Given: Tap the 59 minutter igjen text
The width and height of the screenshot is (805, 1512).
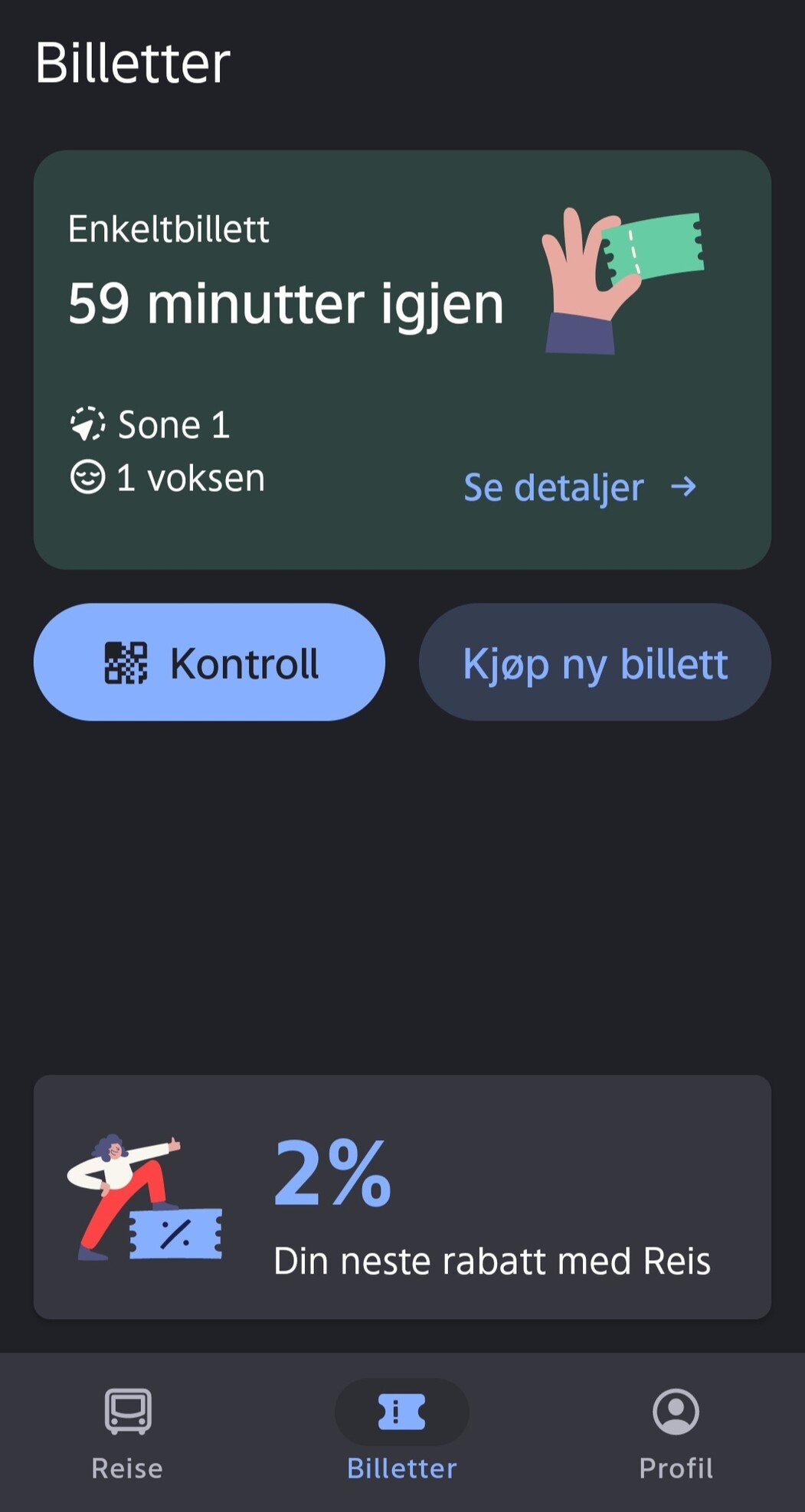Looking at the screenshot, I should pyautogui.click(x=286, y=304).
